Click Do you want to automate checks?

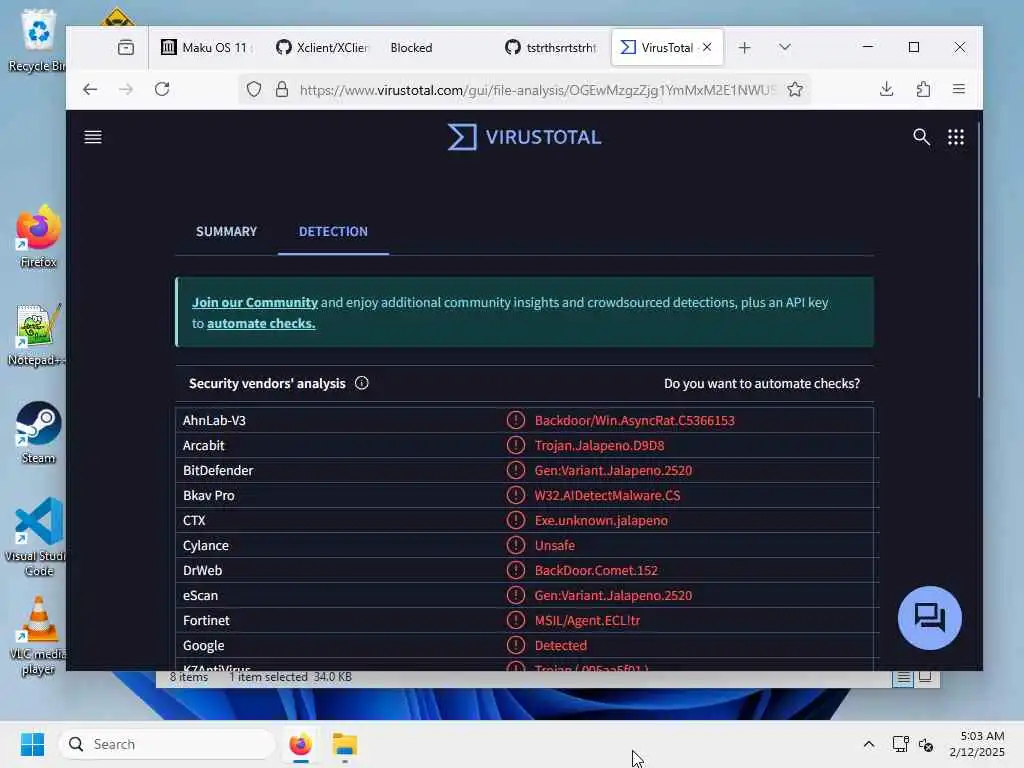click(x=761, y=383)
